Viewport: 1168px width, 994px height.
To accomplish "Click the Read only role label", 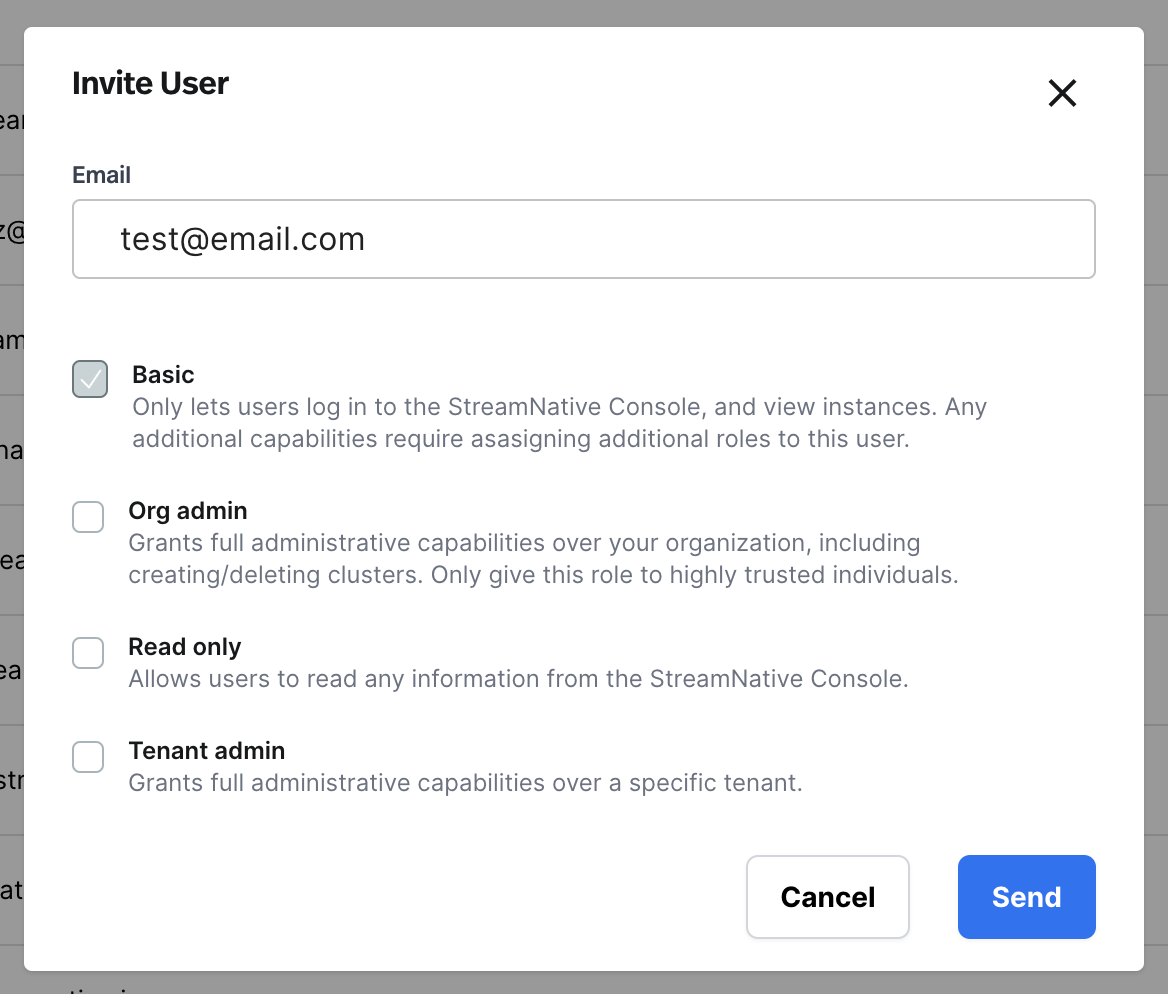I will click(x=185, y=647).
